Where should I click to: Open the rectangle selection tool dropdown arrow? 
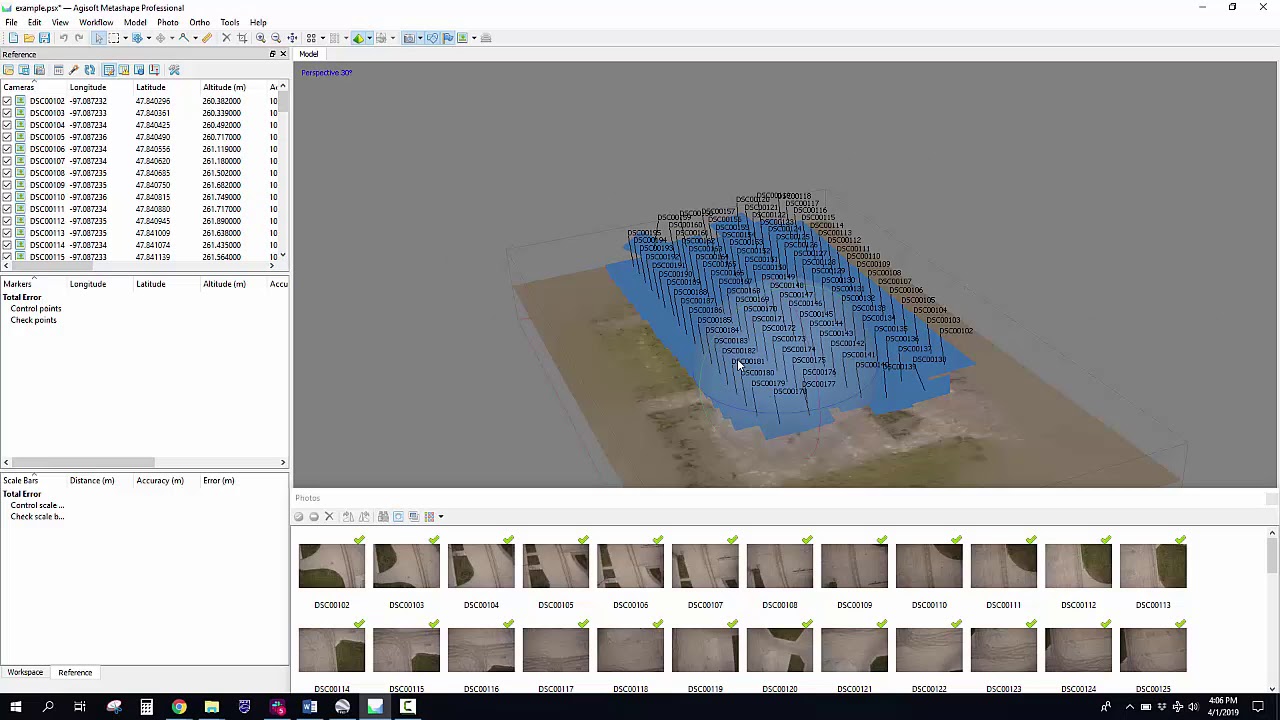pyautogui.click(x=125, y=38)
